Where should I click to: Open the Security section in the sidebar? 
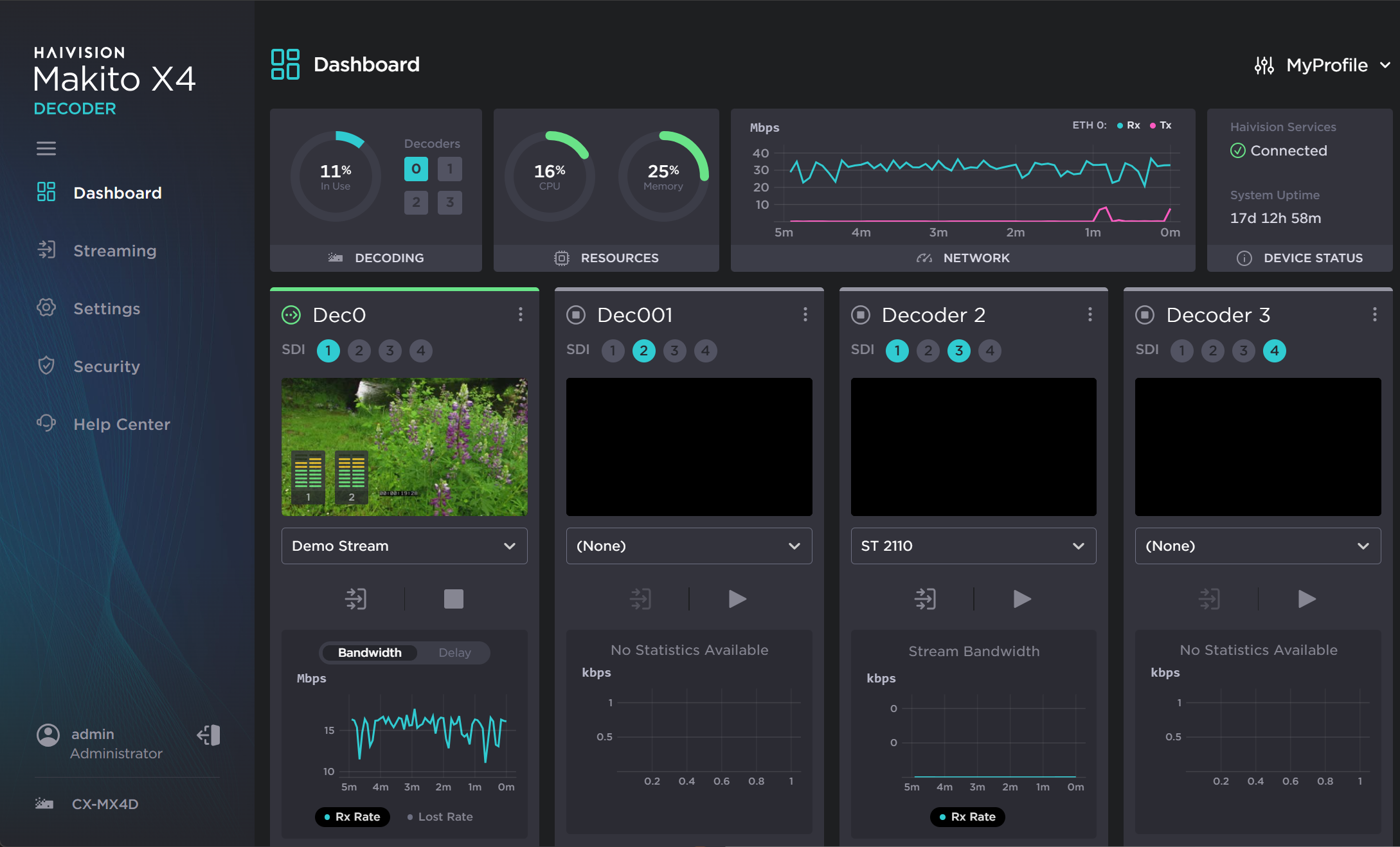106,366
